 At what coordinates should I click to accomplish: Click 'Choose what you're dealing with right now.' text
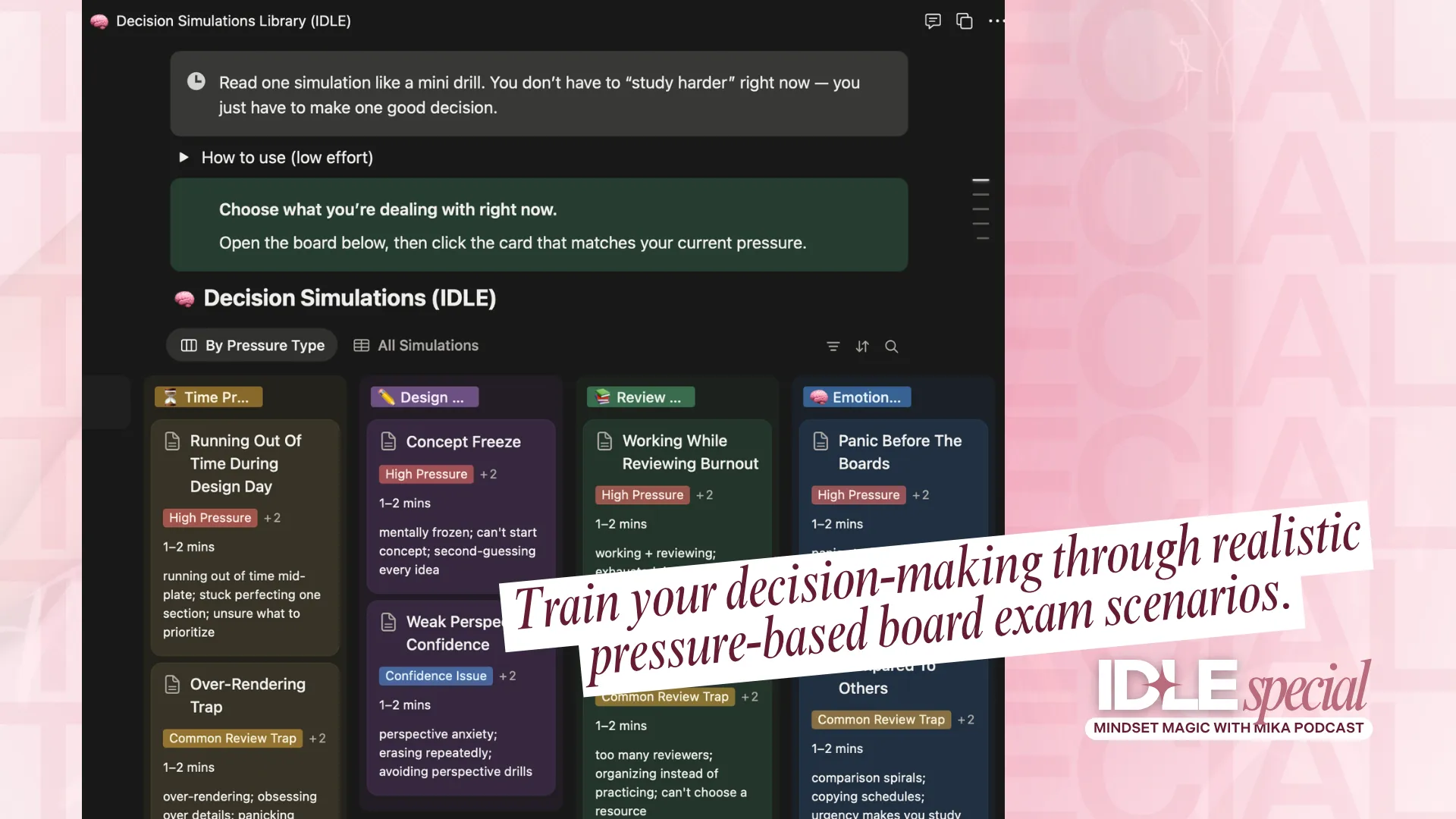point(388,210)
